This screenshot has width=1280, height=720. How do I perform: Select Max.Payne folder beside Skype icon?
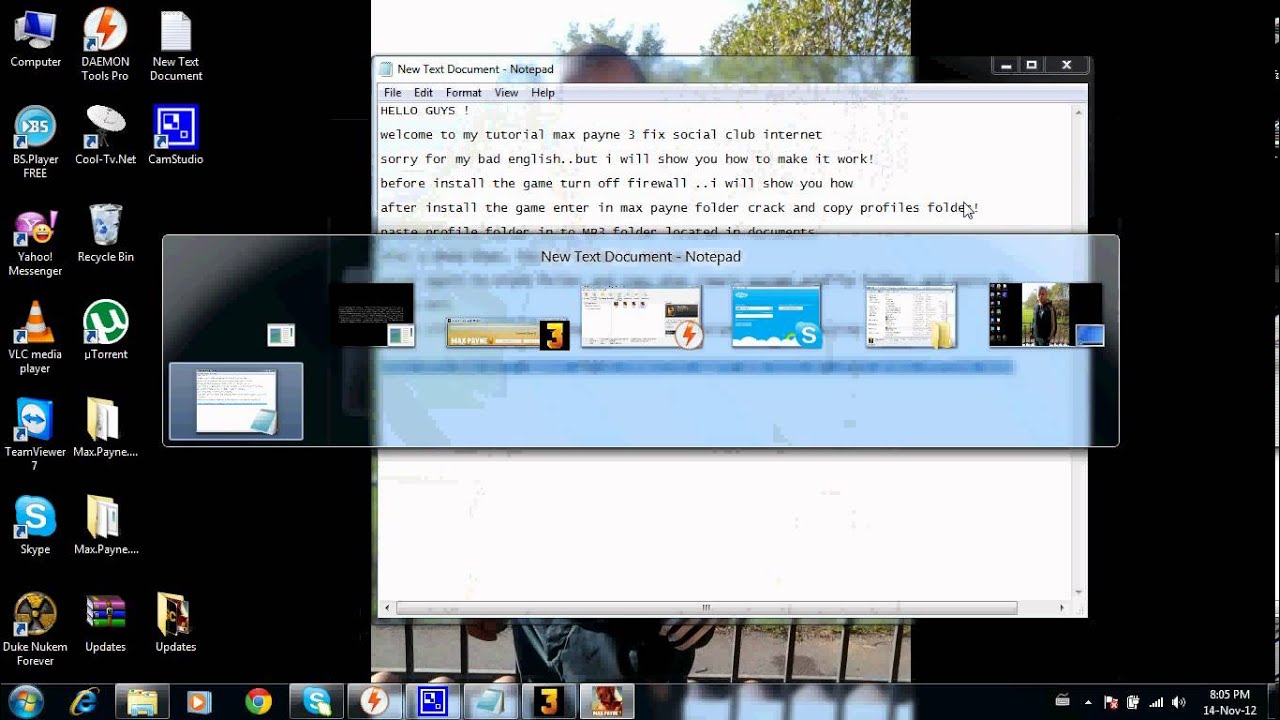[105, 525]
